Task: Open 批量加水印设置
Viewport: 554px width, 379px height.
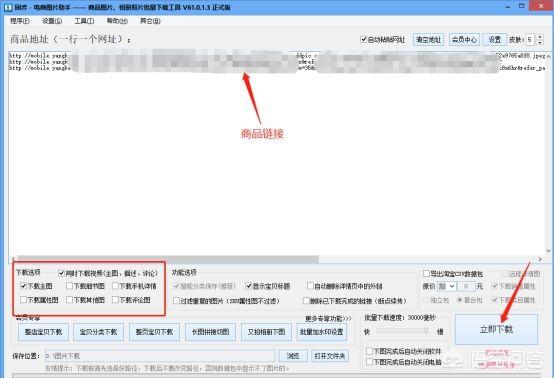Action: coord(322,332)
